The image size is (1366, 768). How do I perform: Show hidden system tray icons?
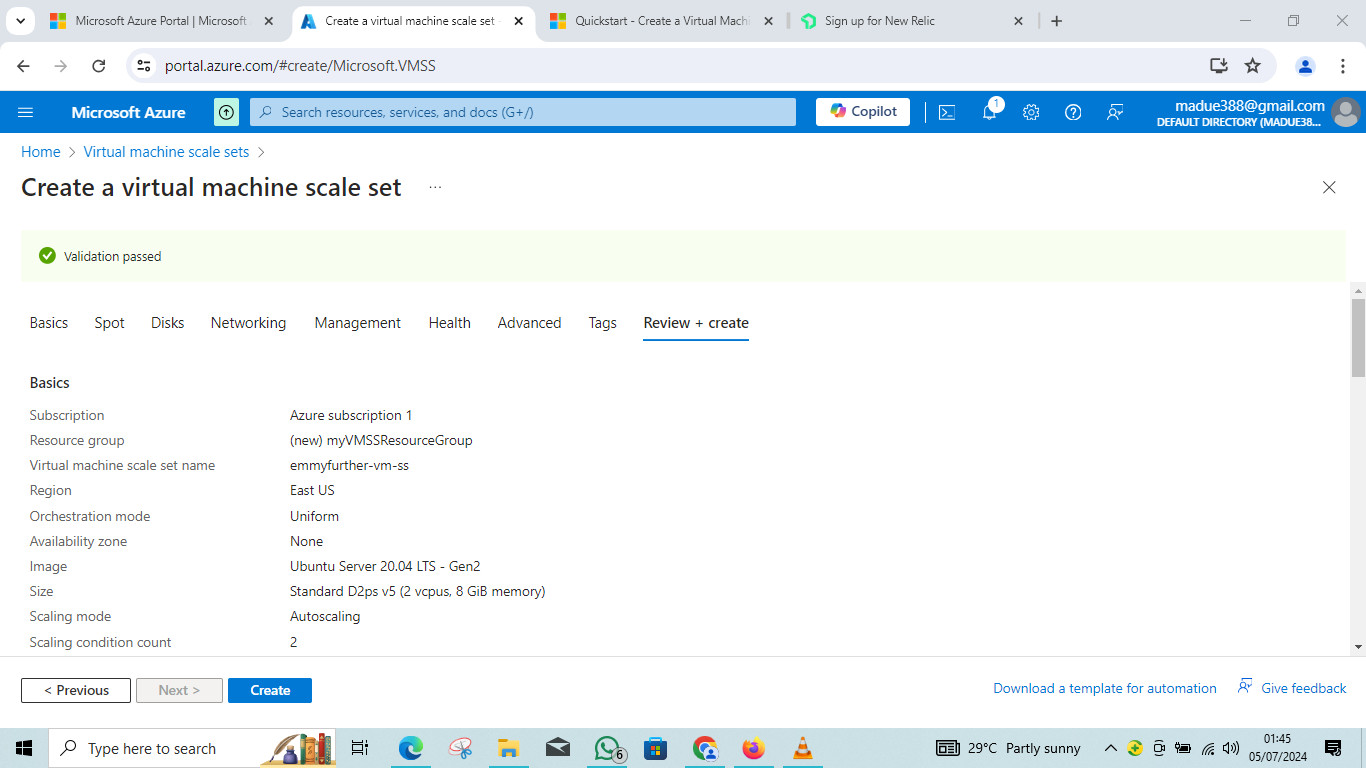pos(1110,748)
